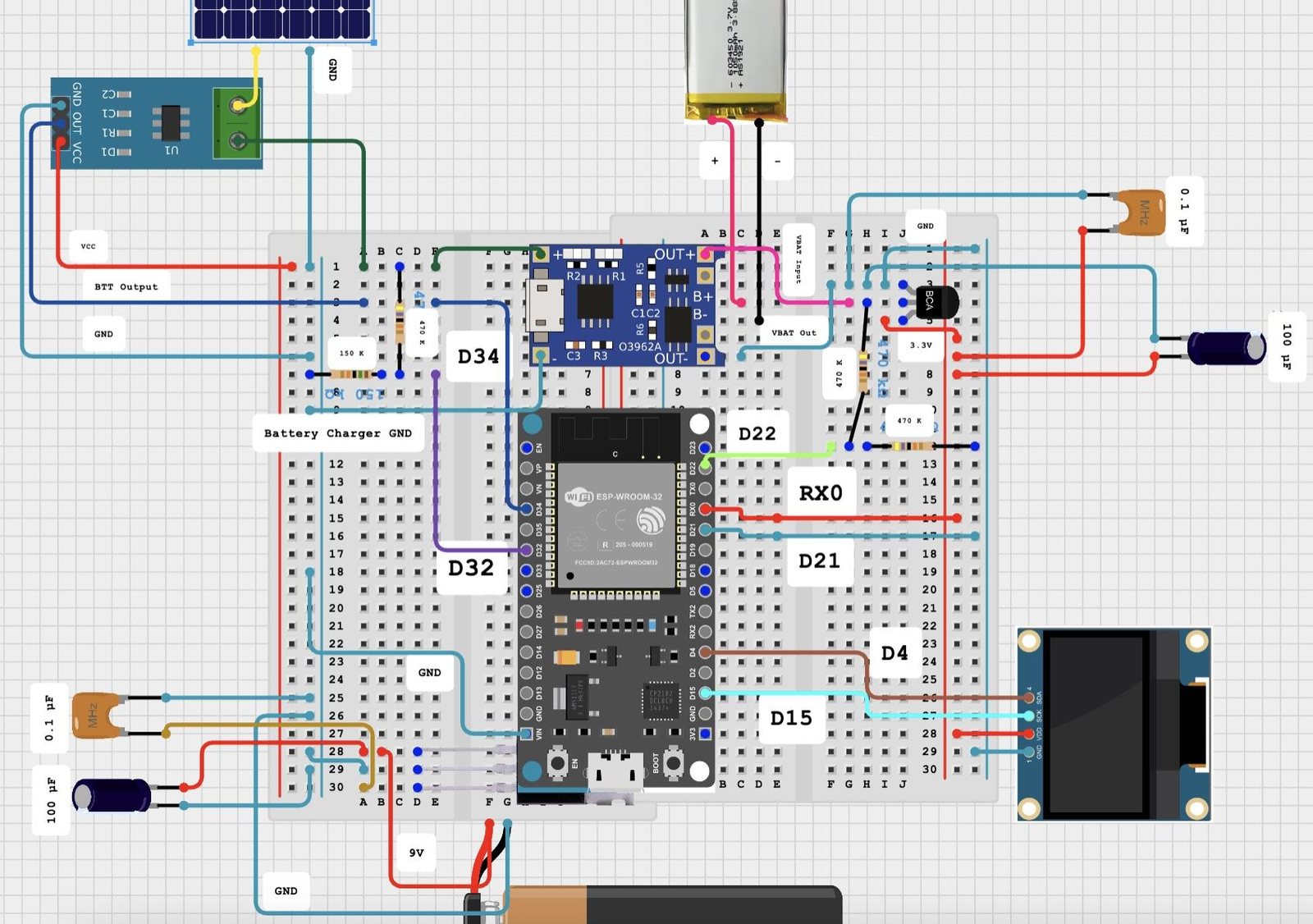Select the GND label under the solar panel
Image resolution: width=1313 pixels, height=924 pixels.
pos(332,70)
